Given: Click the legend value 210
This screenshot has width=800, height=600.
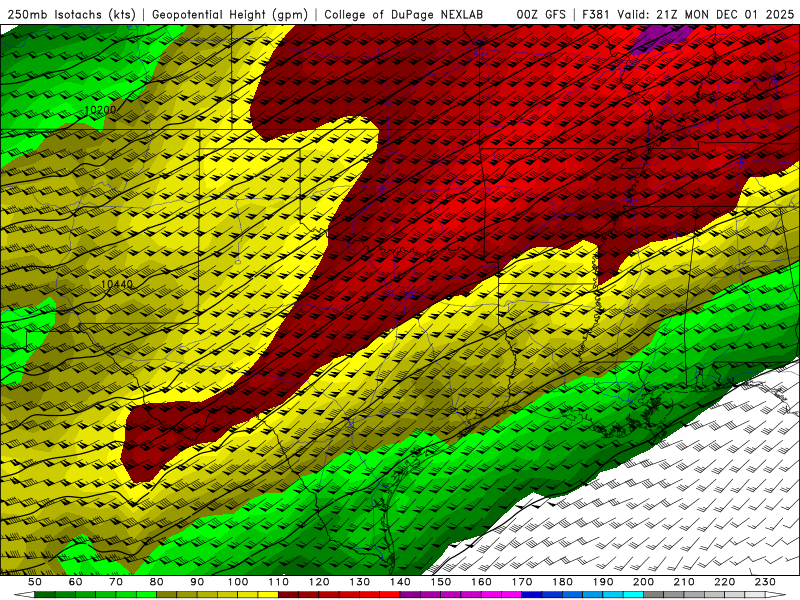Looking at the screenshot, I should click(x=684, y=582).
